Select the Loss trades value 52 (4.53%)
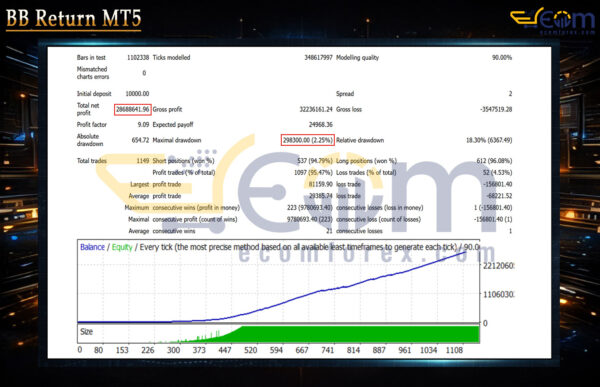 (497, 172)
